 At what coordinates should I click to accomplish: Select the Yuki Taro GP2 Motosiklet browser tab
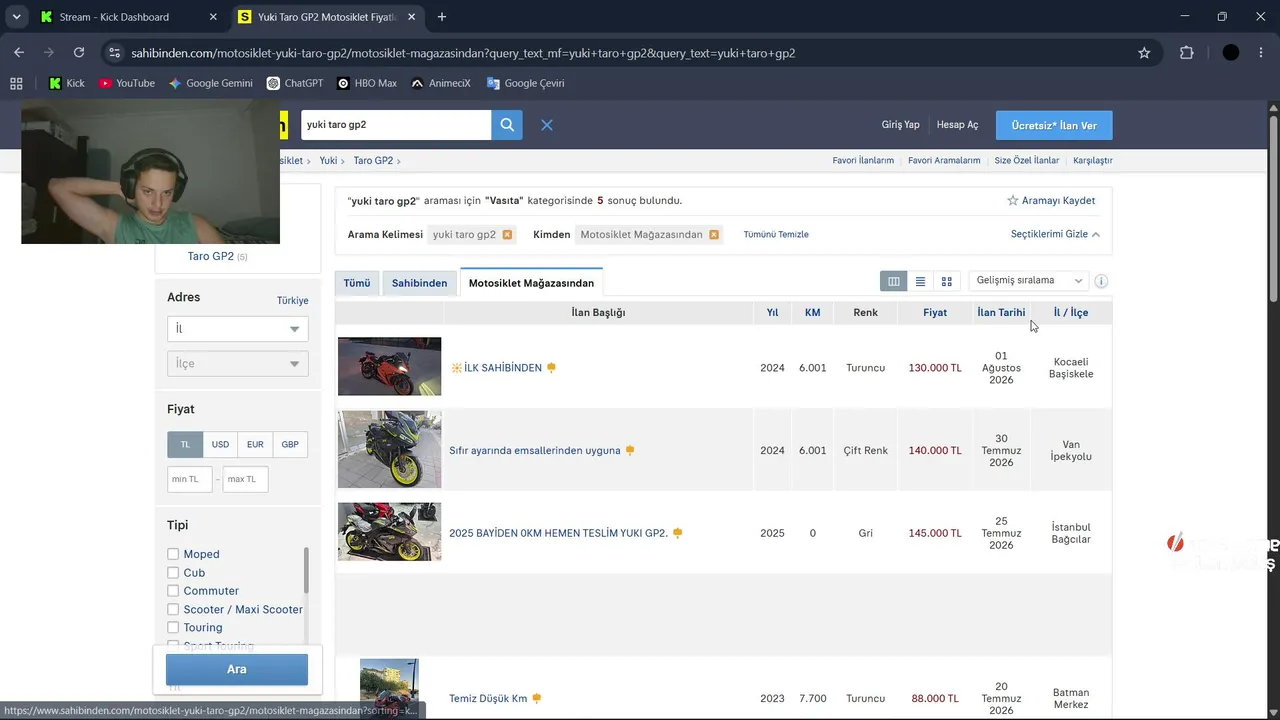click(327, 17)
